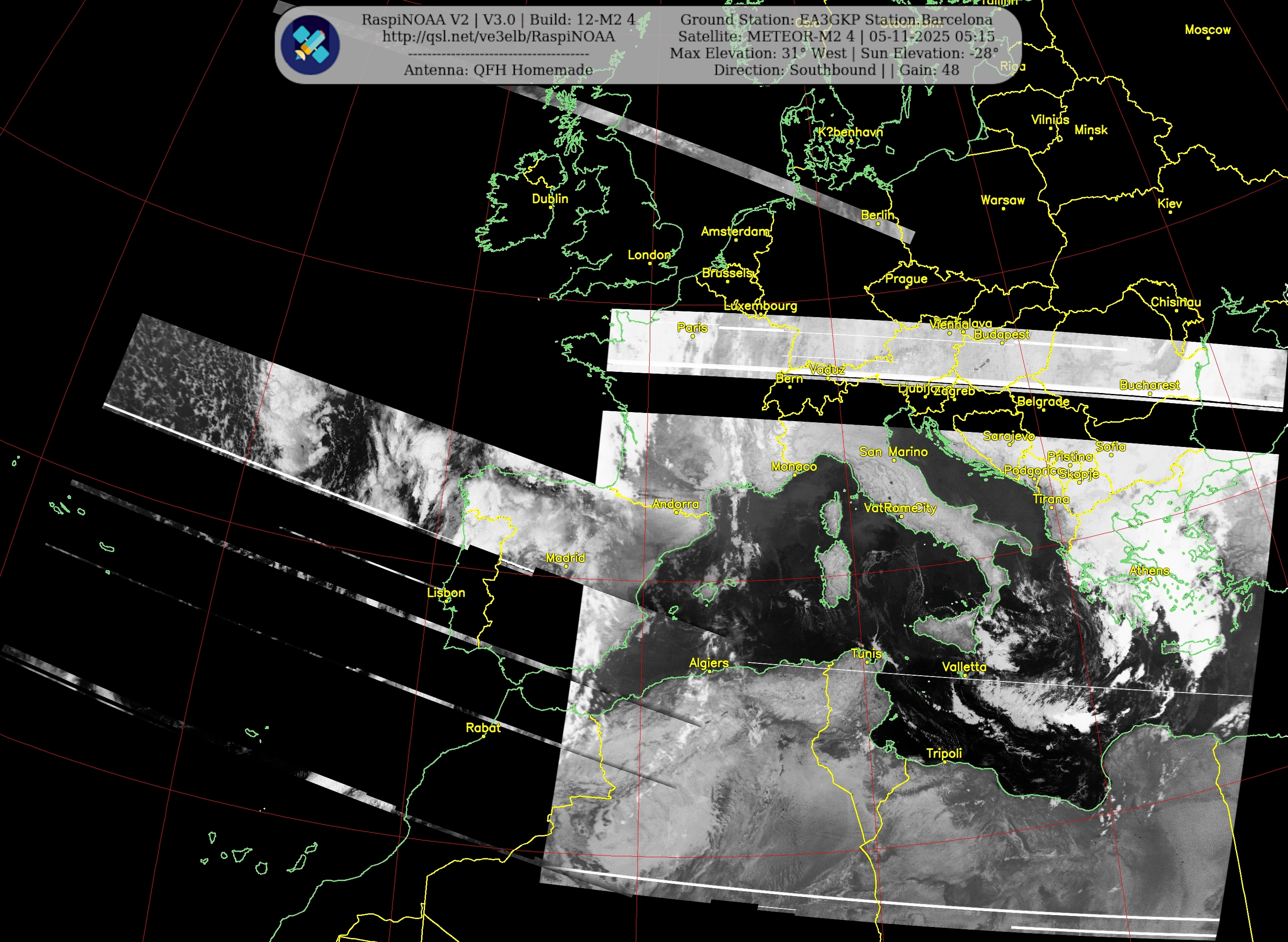Screen dimensions: 1288x942
Task: Click the Warsaw city label
Action: coord(1002,200)
